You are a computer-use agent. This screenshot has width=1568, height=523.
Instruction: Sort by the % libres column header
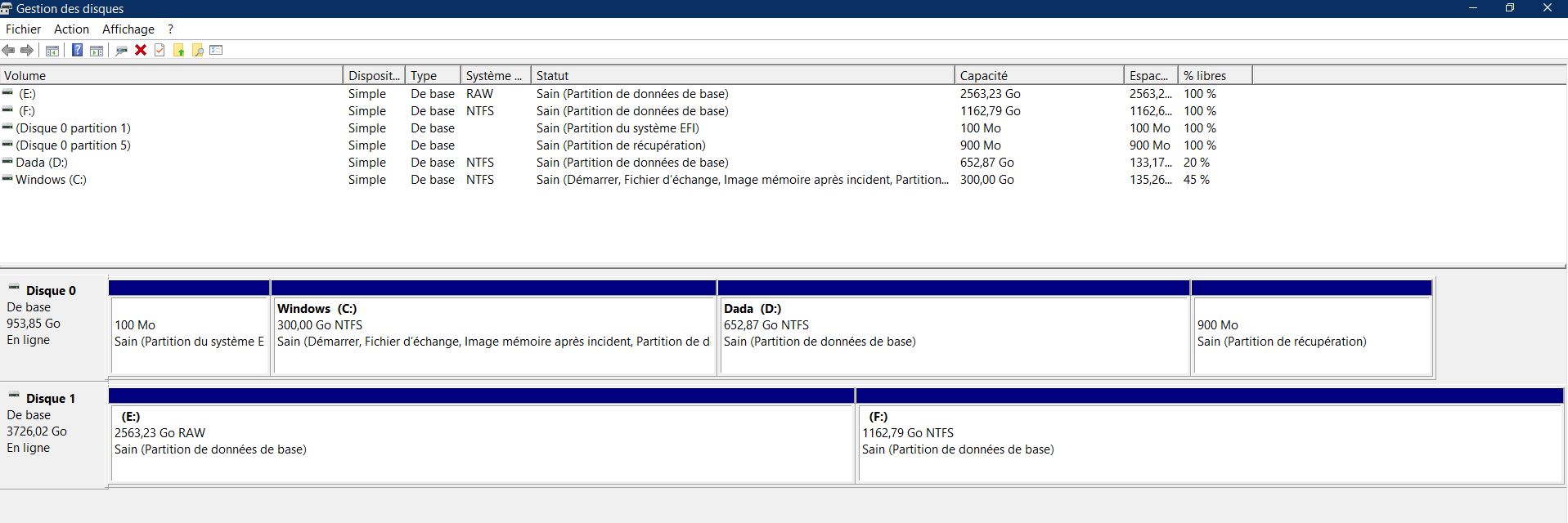point(1215,75)
